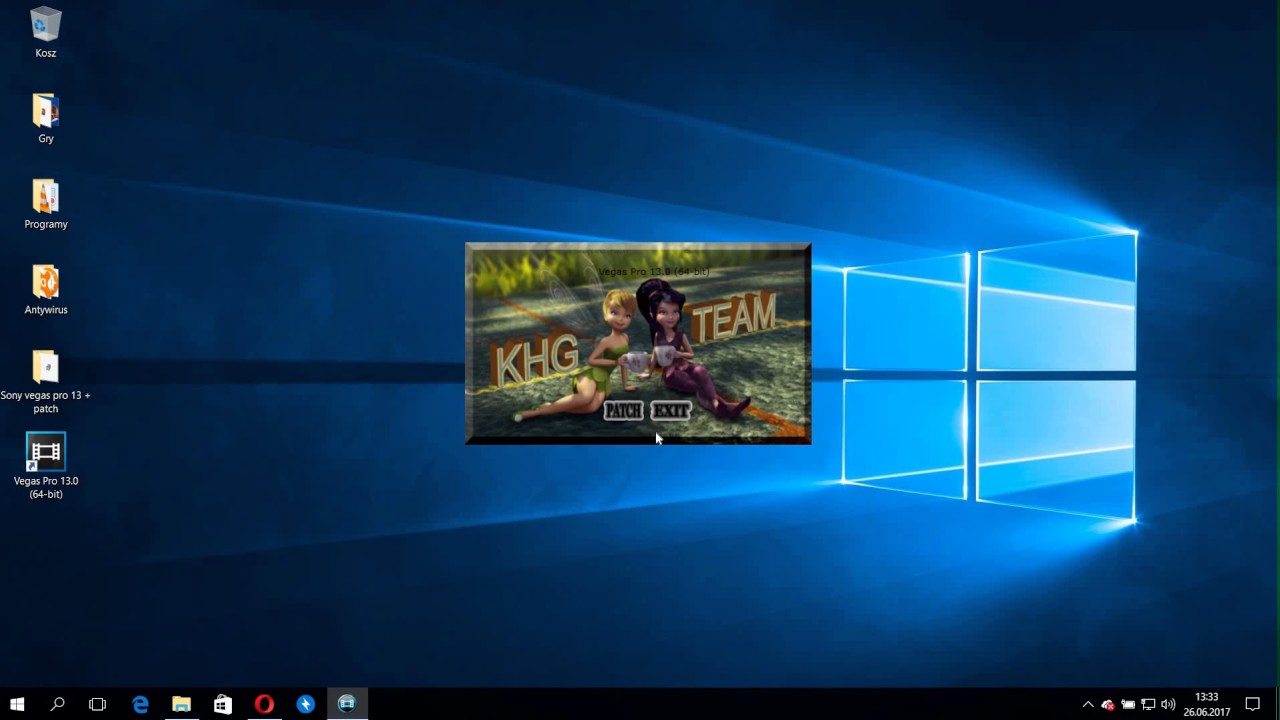Launch the Opera browser from the taskbar
The image size is (1280, 720).
click(x=264, y=704)
